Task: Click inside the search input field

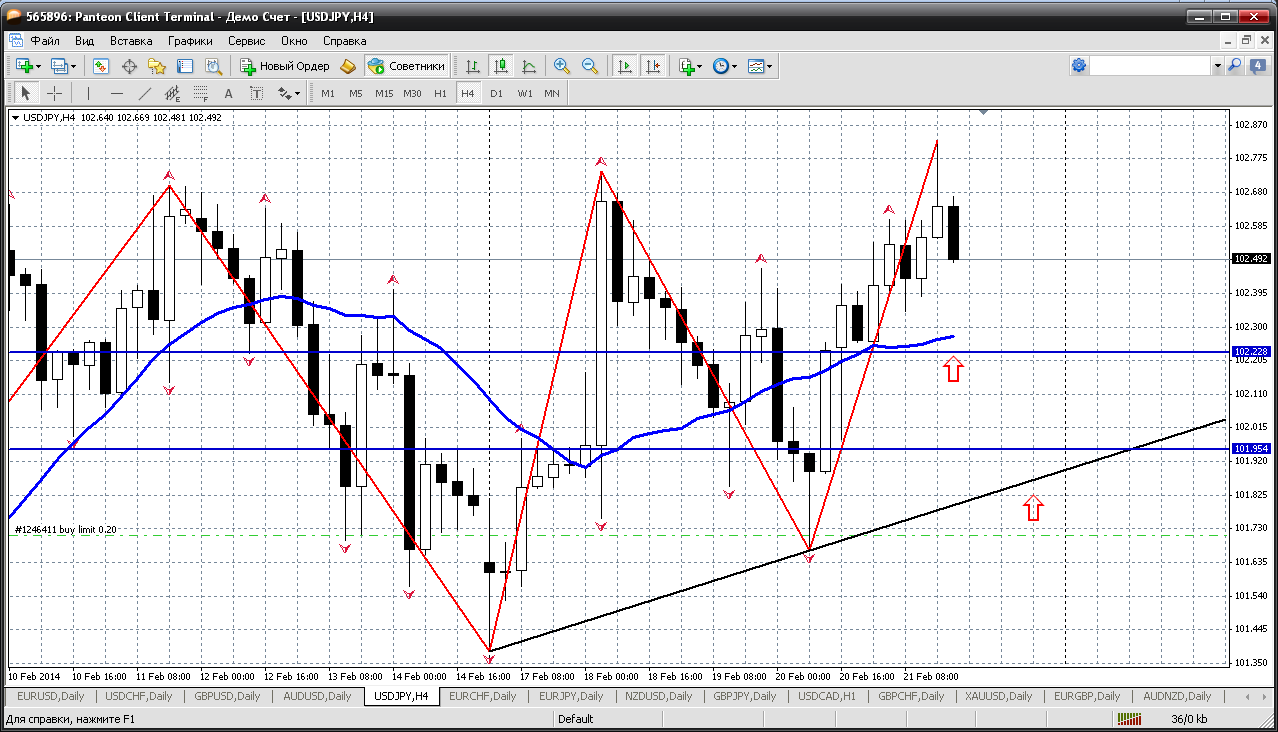Action: [x=1151, y=65]
